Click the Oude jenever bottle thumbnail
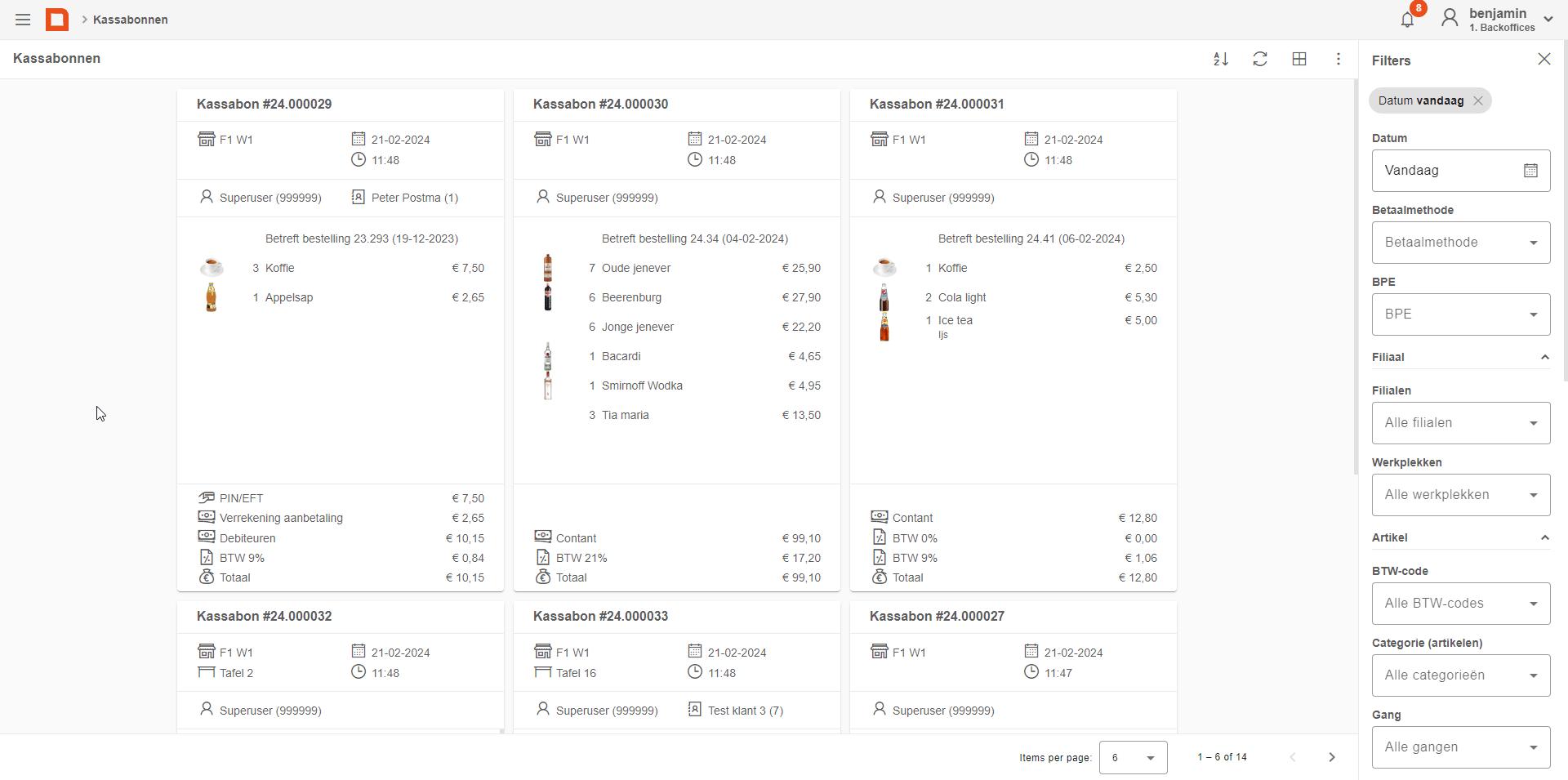The image size is (1568, 780). point(548,268)
